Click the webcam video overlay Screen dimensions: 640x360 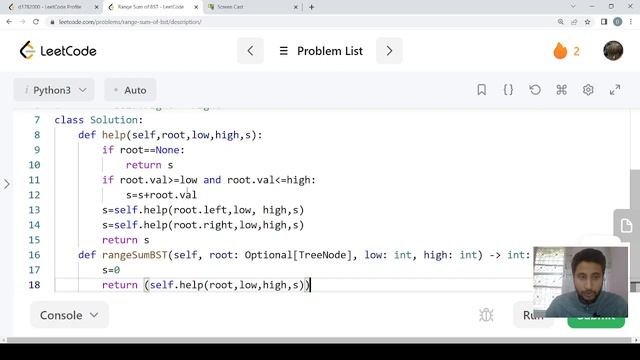point(580,282)
